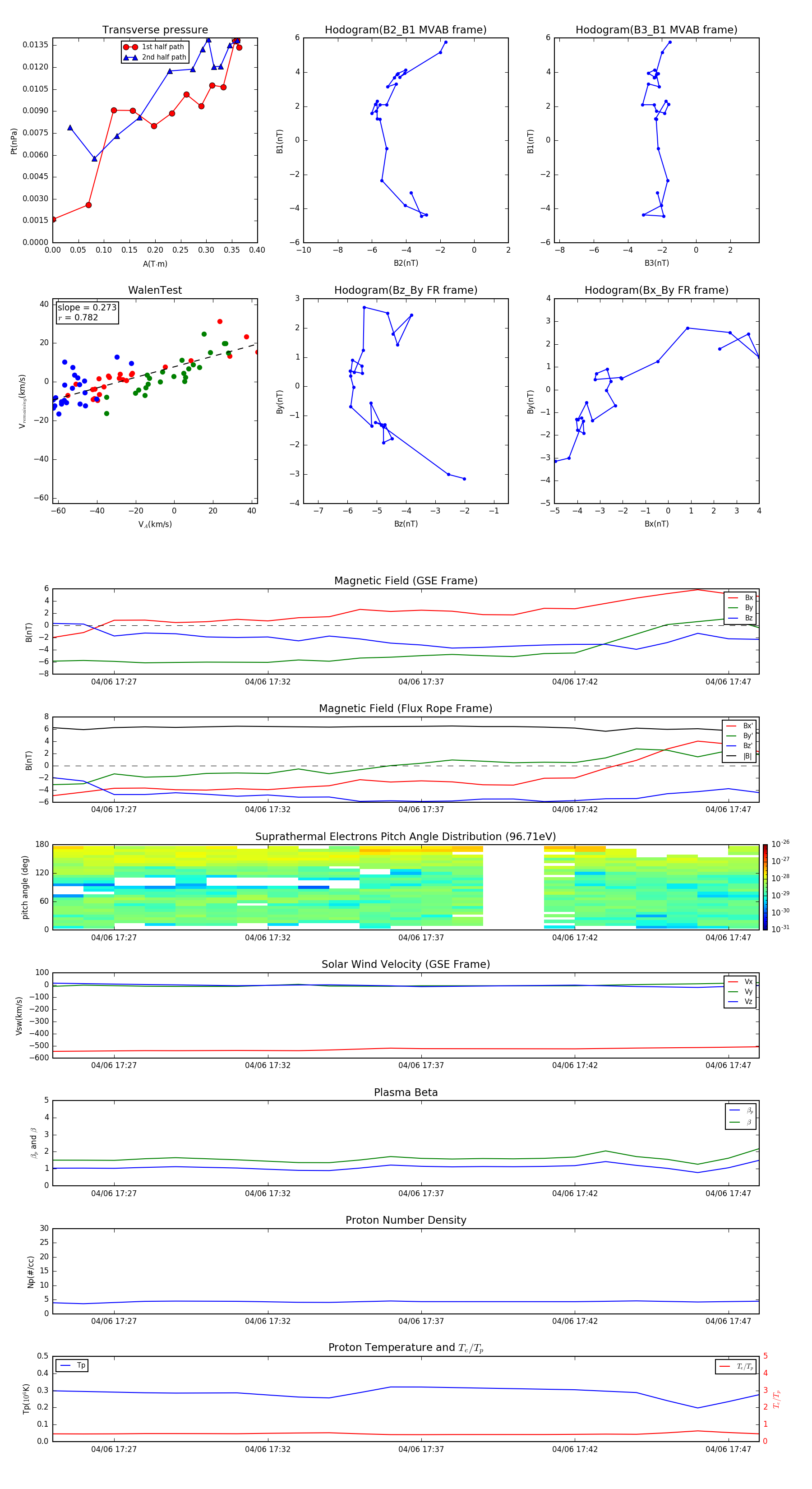Viewport: 812px width, 1489px height.
Task: Click 'Proton Temperature and Te/Tp' title
Action: coord(406,1348)
